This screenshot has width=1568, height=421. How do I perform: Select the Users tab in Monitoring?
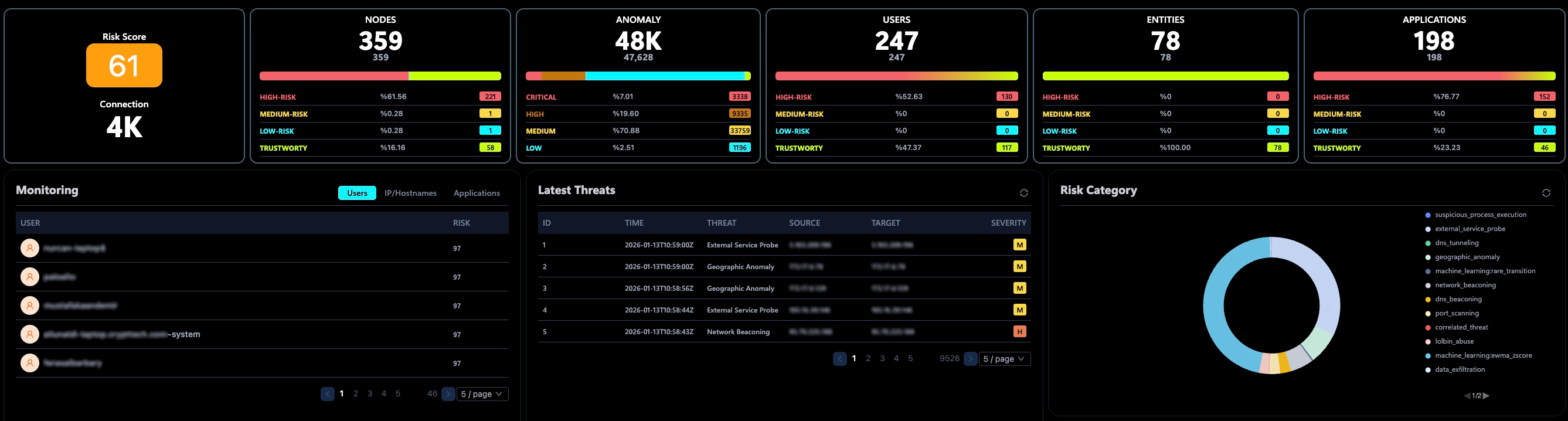357,193
